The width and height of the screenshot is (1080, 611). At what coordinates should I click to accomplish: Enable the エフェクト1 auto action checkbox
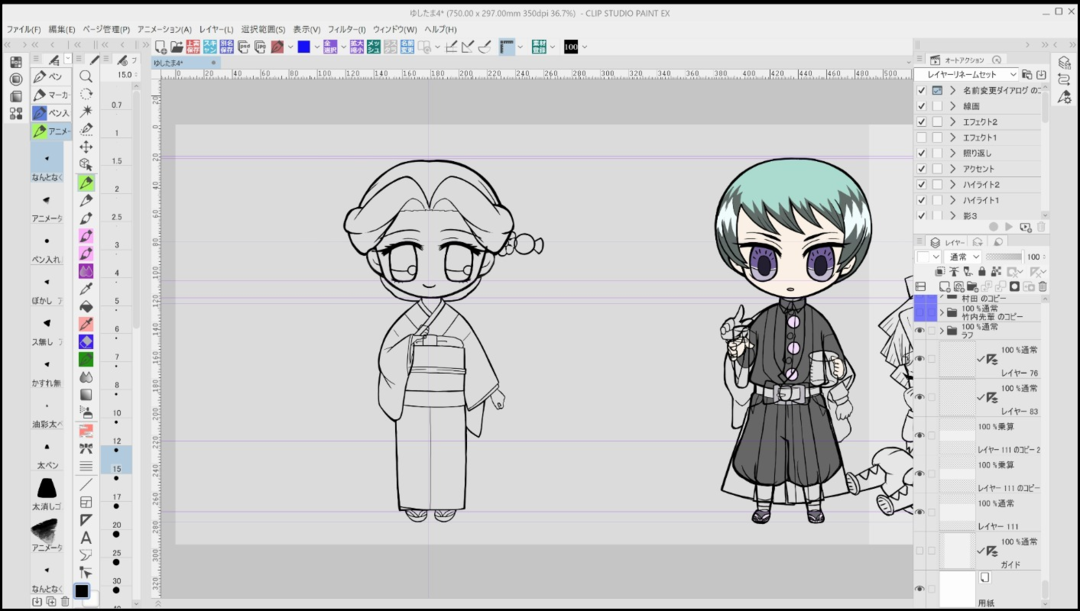tap(921, 137)
